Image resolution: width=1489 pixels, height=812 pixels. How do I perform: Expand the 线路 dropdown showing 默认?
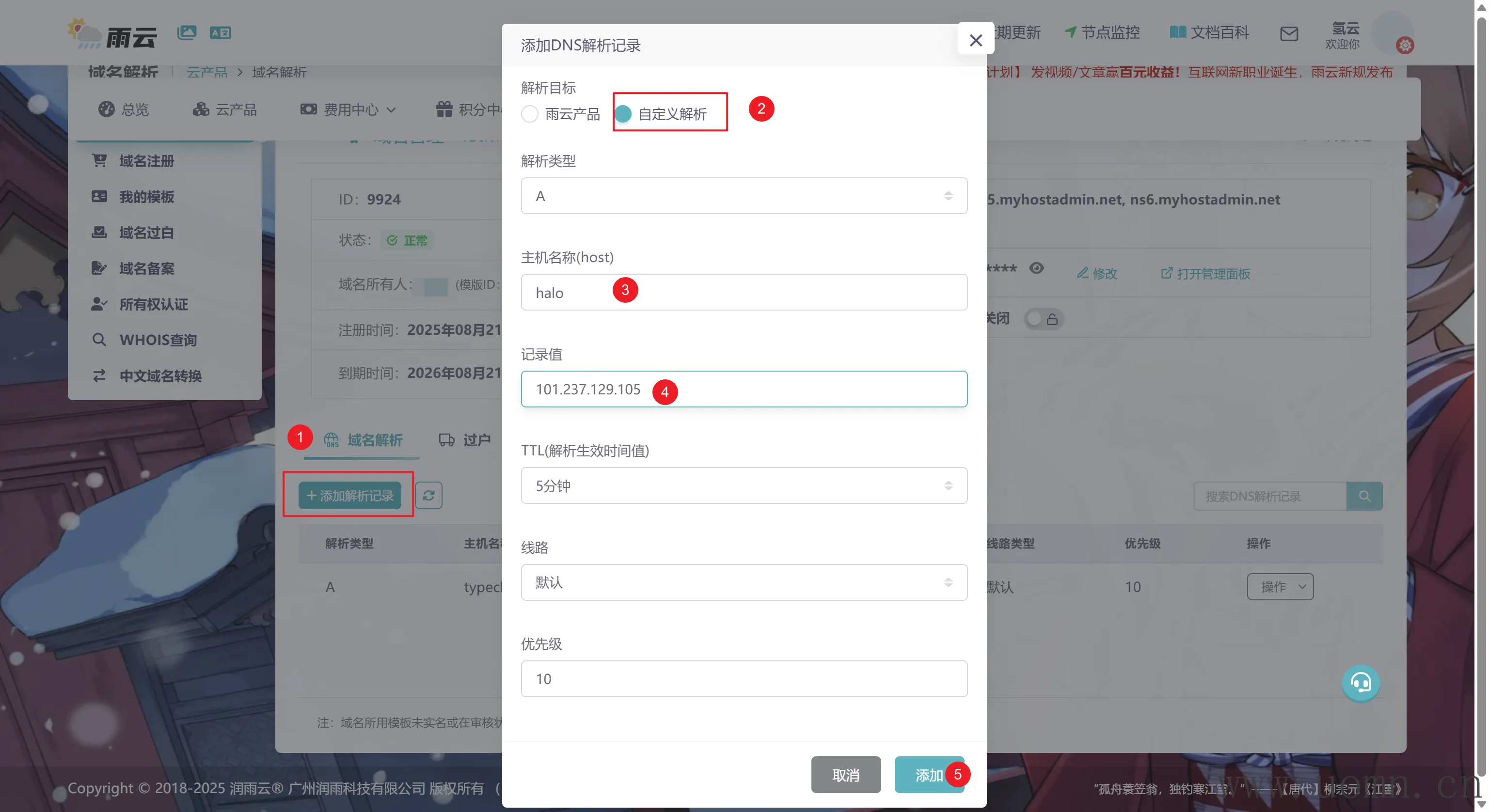pos(744,582)
